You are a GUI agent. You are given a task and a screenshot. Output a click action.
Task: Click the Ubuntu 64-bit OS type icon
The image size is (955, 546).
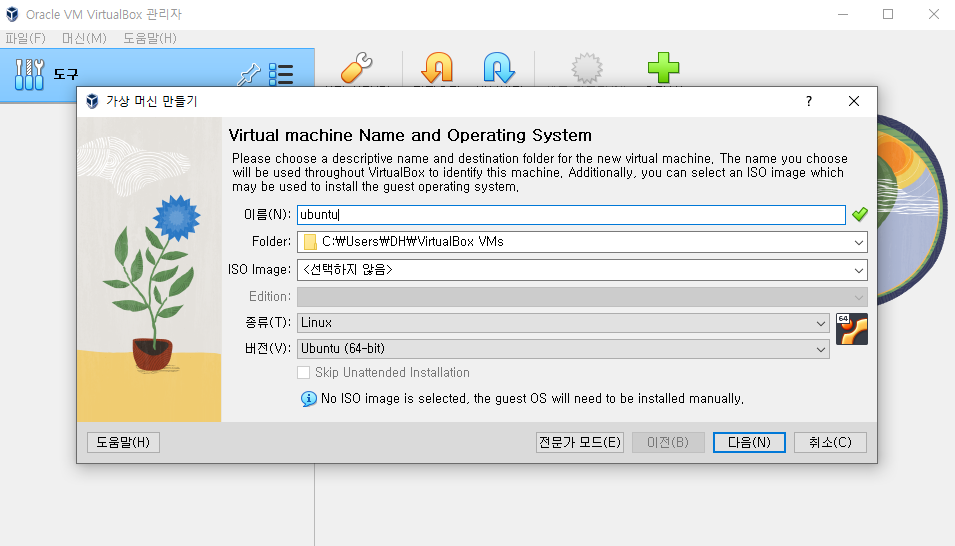pyautogui.click(x=851, y=329)
